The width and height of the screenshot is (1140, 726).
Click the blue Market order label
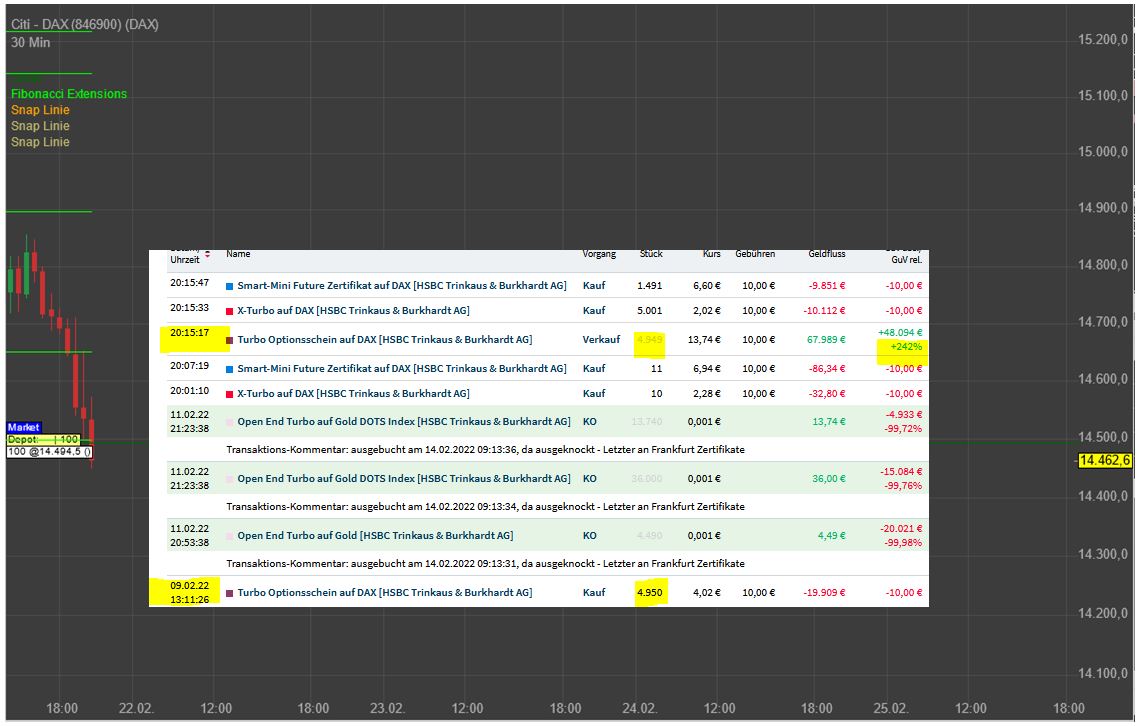[x=24, y=427]
